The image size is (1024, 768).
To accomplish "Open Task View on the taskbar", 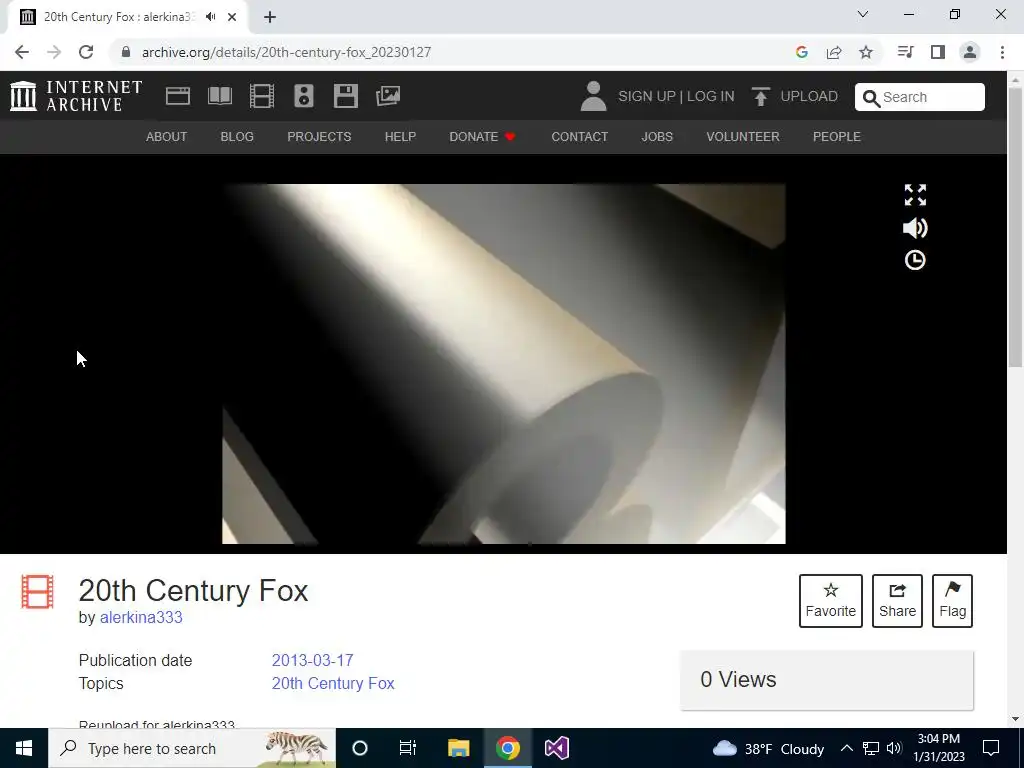I will (x=408, y=748).
